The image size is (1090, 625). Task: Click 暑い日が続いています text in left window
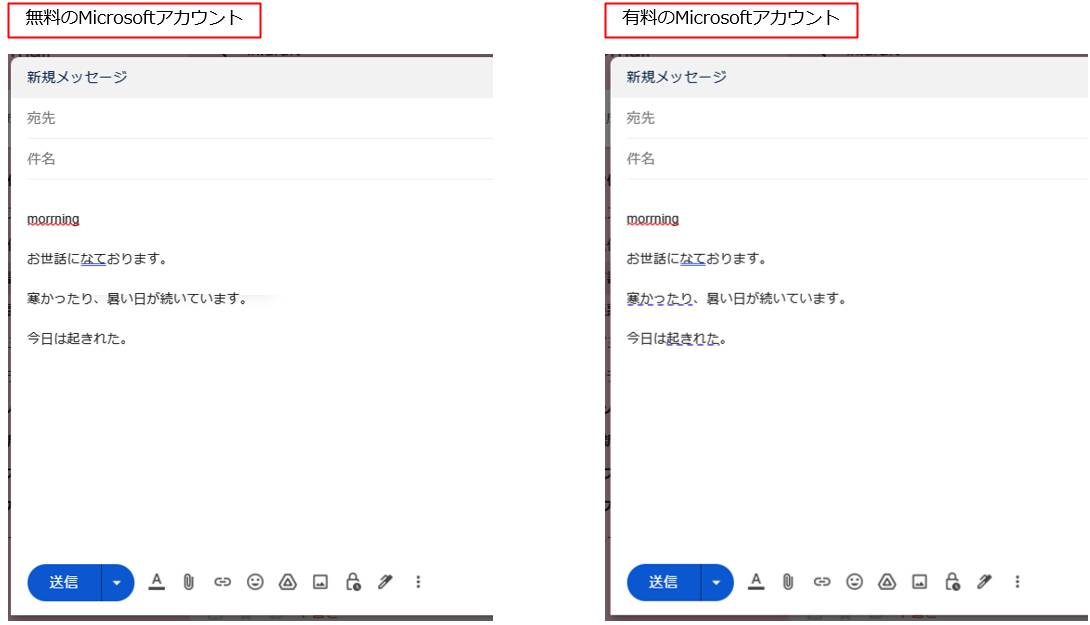click(177, 299)
